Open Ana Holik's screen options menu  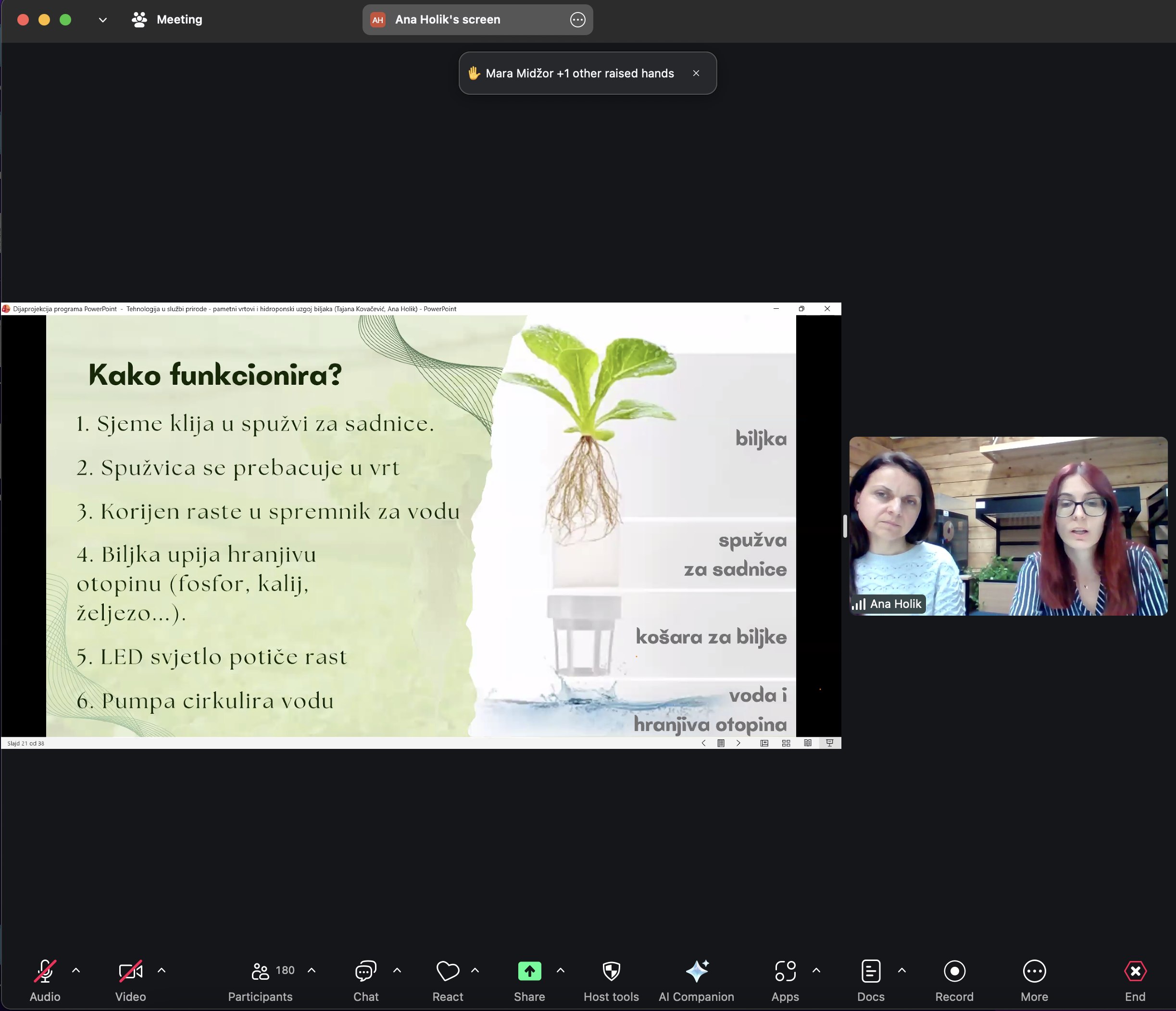pyautogui.click(x=577, y=20)
